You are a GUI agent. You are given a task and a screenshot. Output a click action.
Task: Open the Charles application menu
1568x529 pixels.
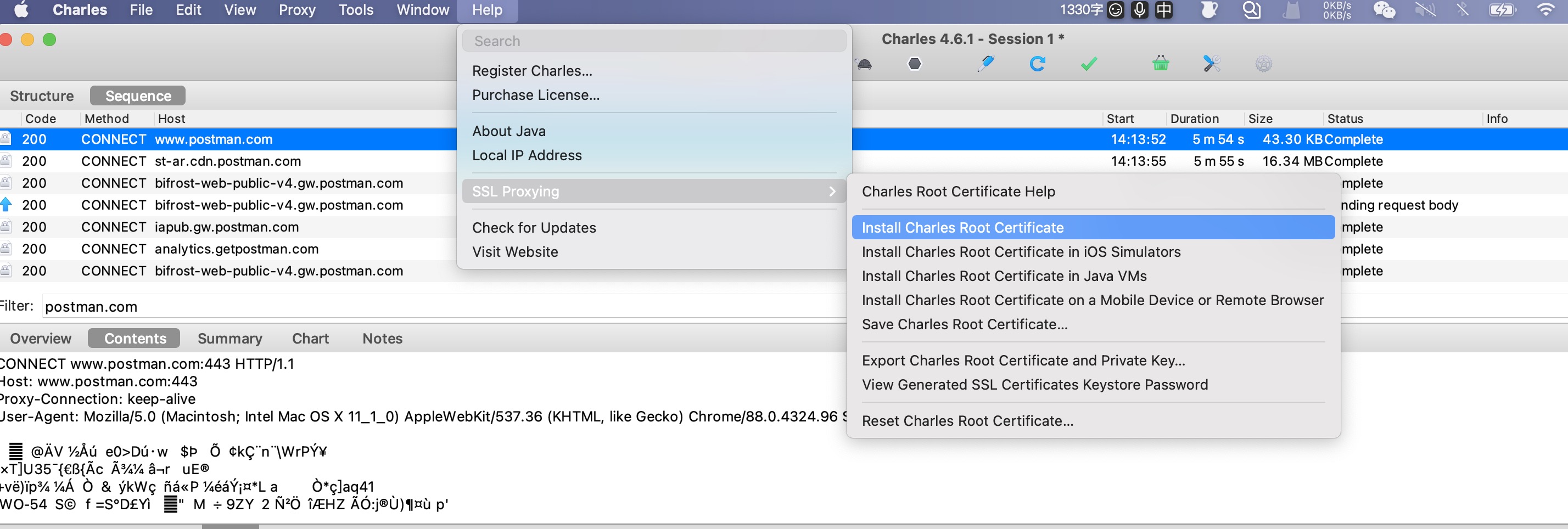[x=80, y=10]
